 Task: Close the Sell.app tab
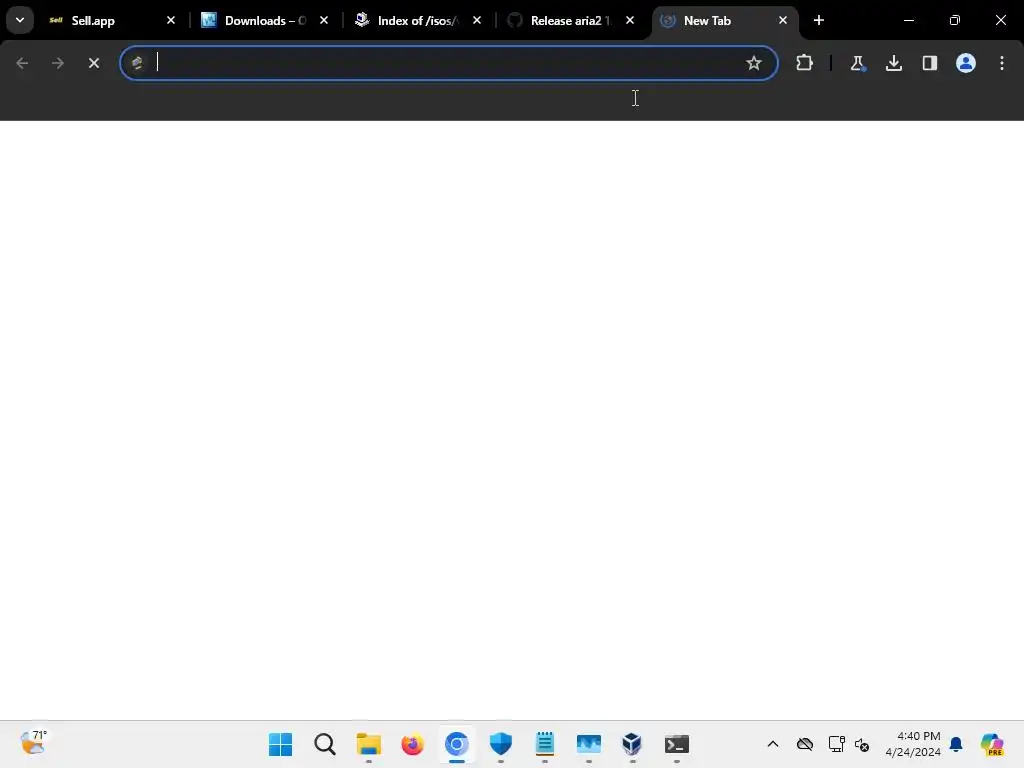171,20
